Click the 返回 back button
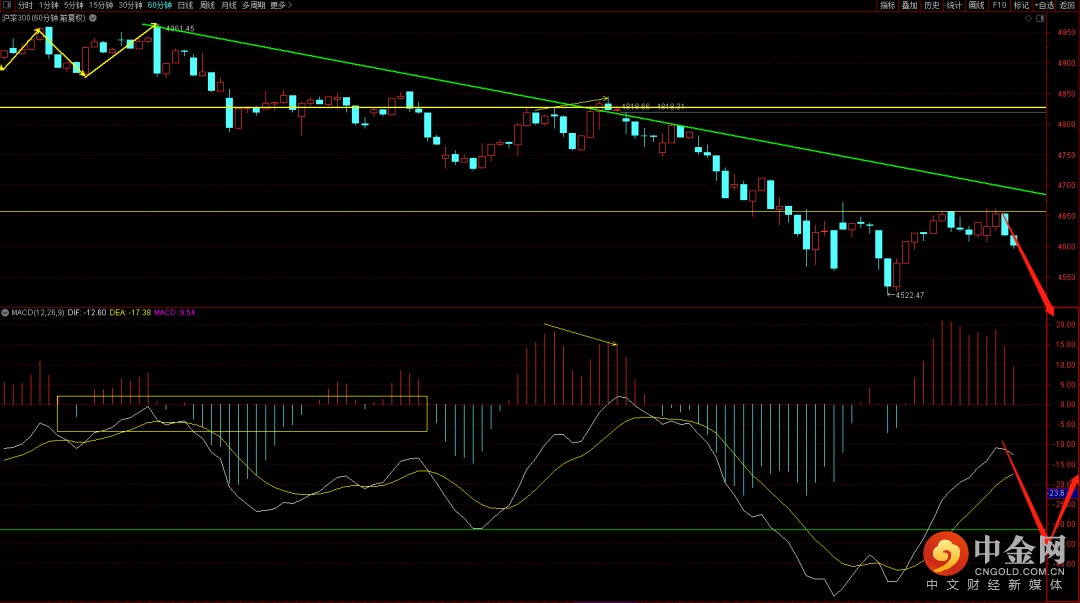The width and height of the screenshot is (1080, 603). click(x=1068, y=5)
